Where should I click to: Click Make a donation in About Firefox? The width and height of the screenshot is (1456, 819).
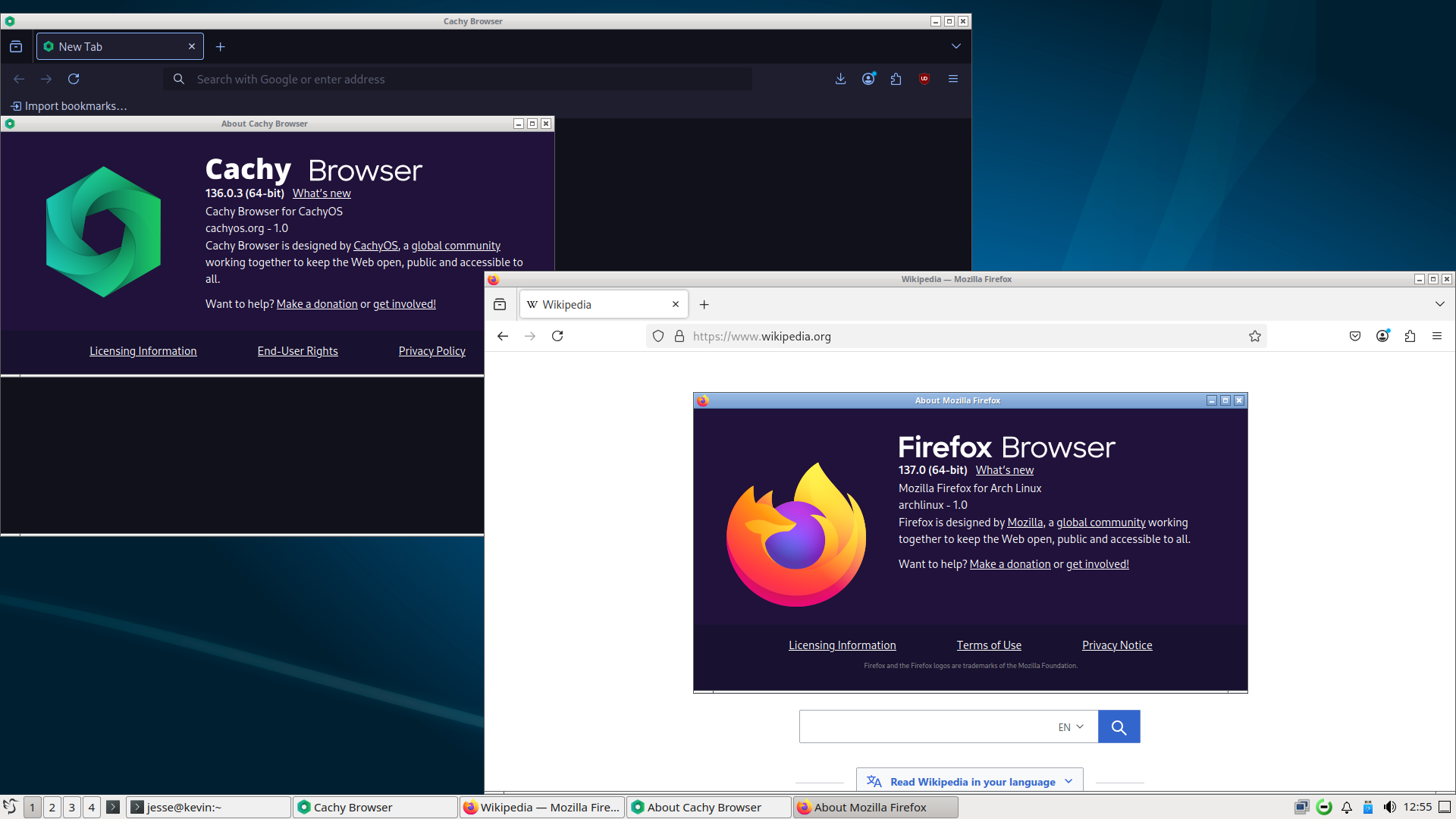(x=1010, y=564)
